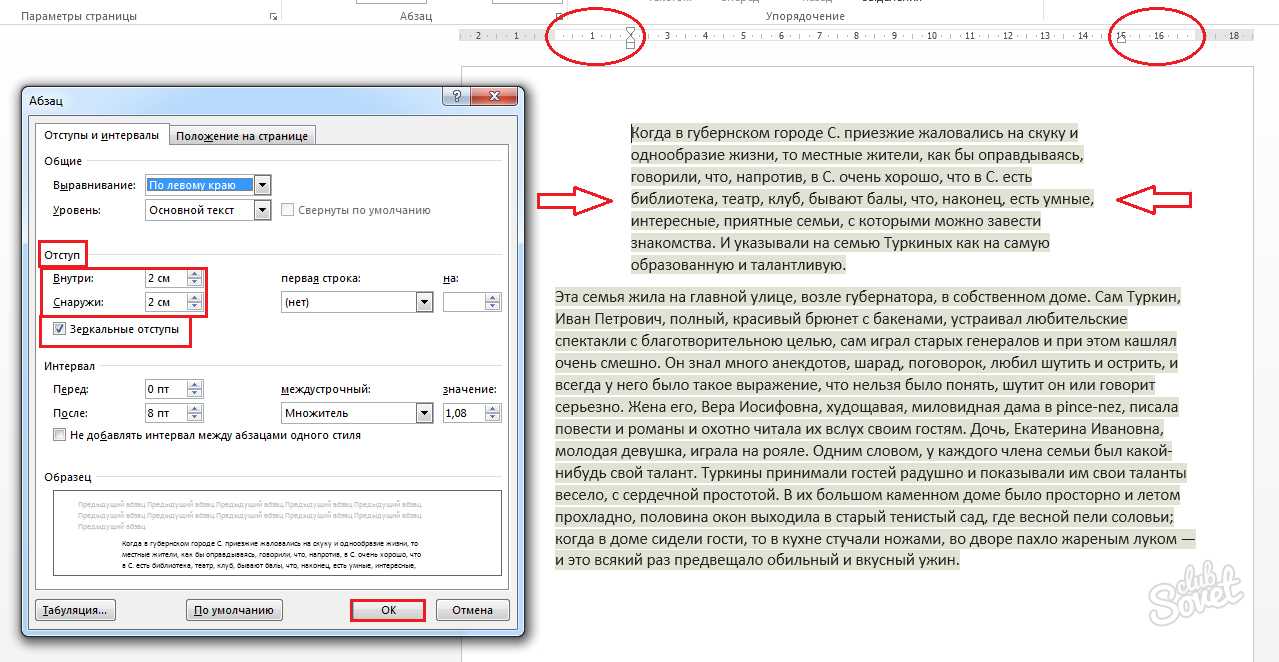This screenshot has height=662, width=1279.
Task: Expand the Уровень dropdown list
Action: point(262,210)
